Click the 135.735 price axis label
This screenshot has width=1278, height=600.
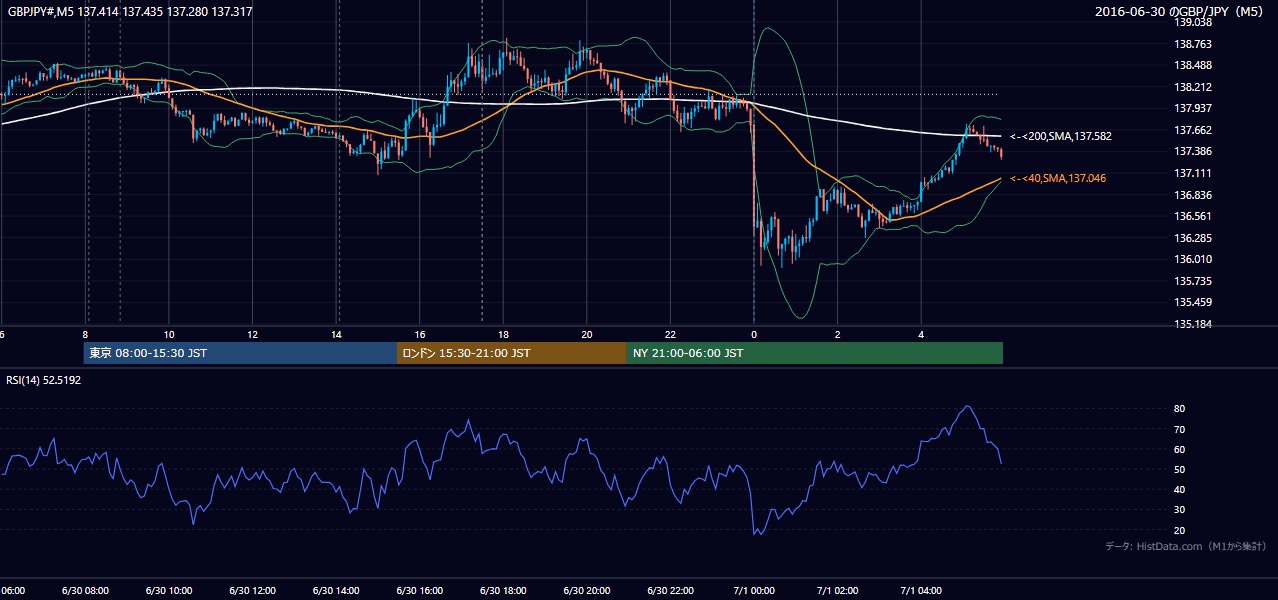pos(1193,281)
